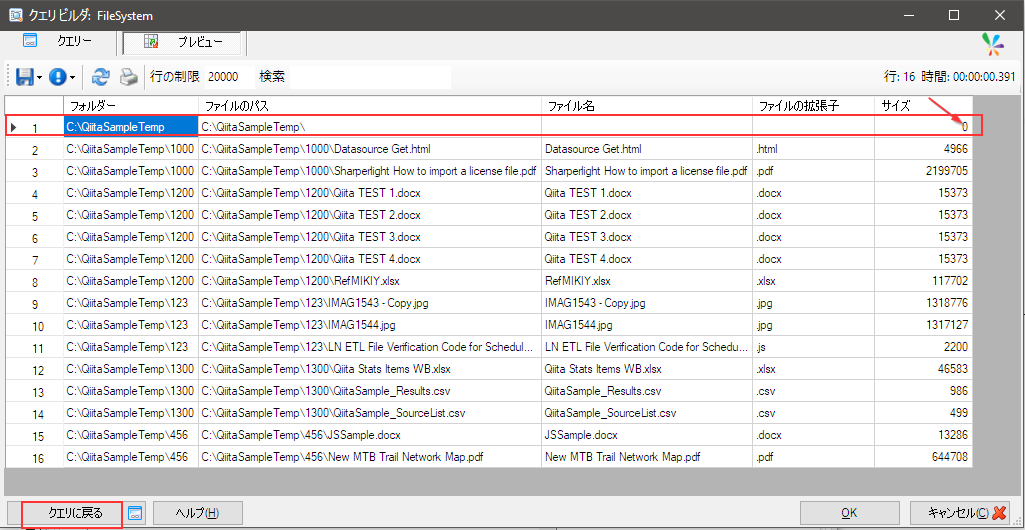Click file name Qiita TEST 4.docx
This screenshot has height=530, width=1025.
(x=588, y=259)
